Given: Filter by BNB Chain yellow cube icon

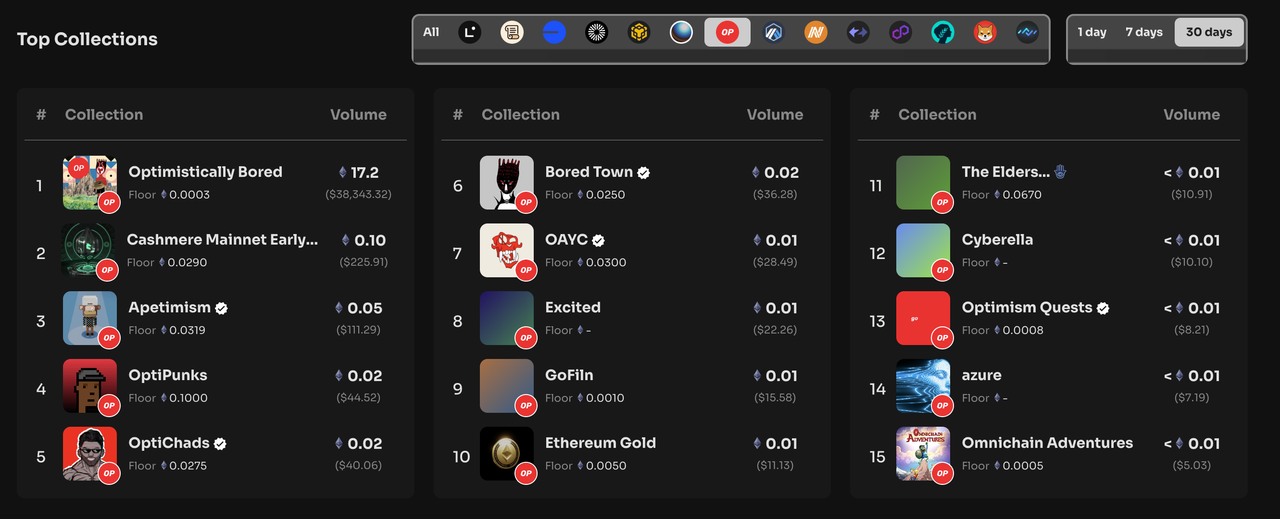Looking at the screenshot, I should (639, 33).
